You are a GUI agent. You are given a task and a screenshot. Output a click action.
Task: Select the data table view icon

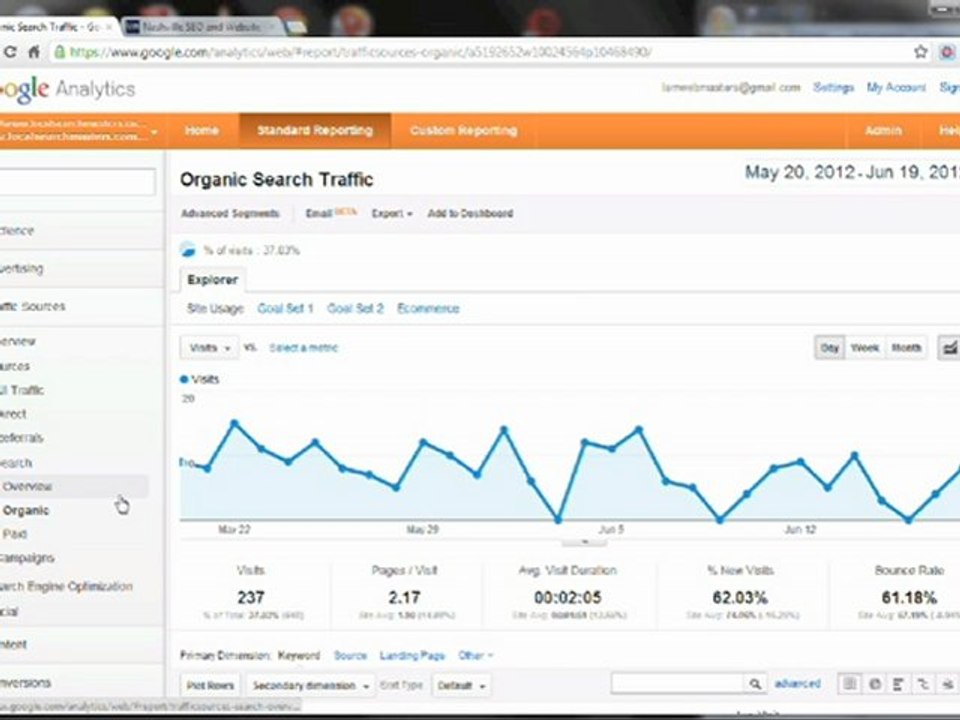(x=850, y=684)
